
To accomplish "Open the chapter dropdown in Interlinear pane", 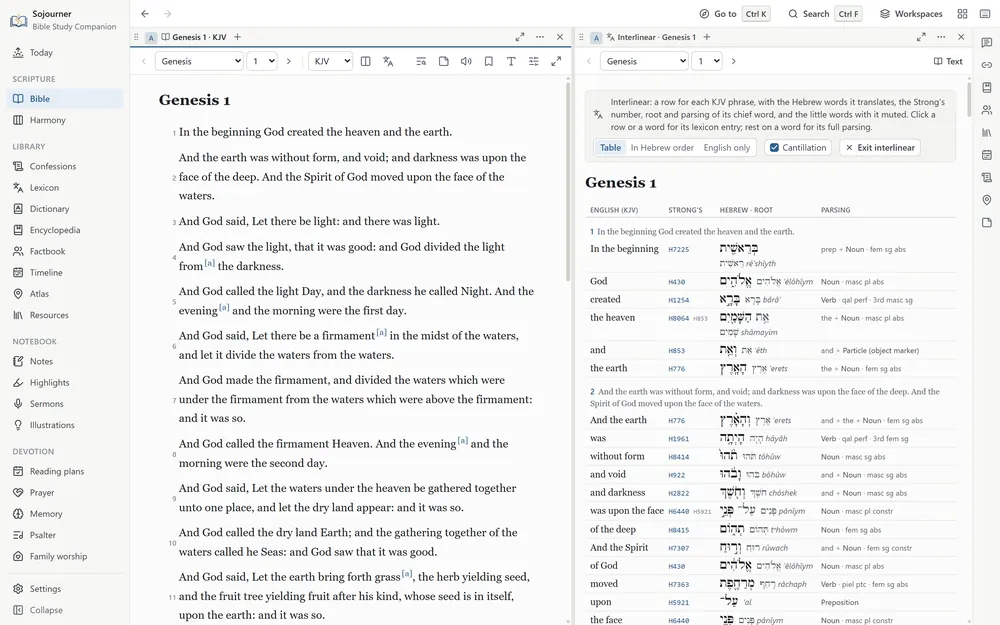I will pos(707,61).
